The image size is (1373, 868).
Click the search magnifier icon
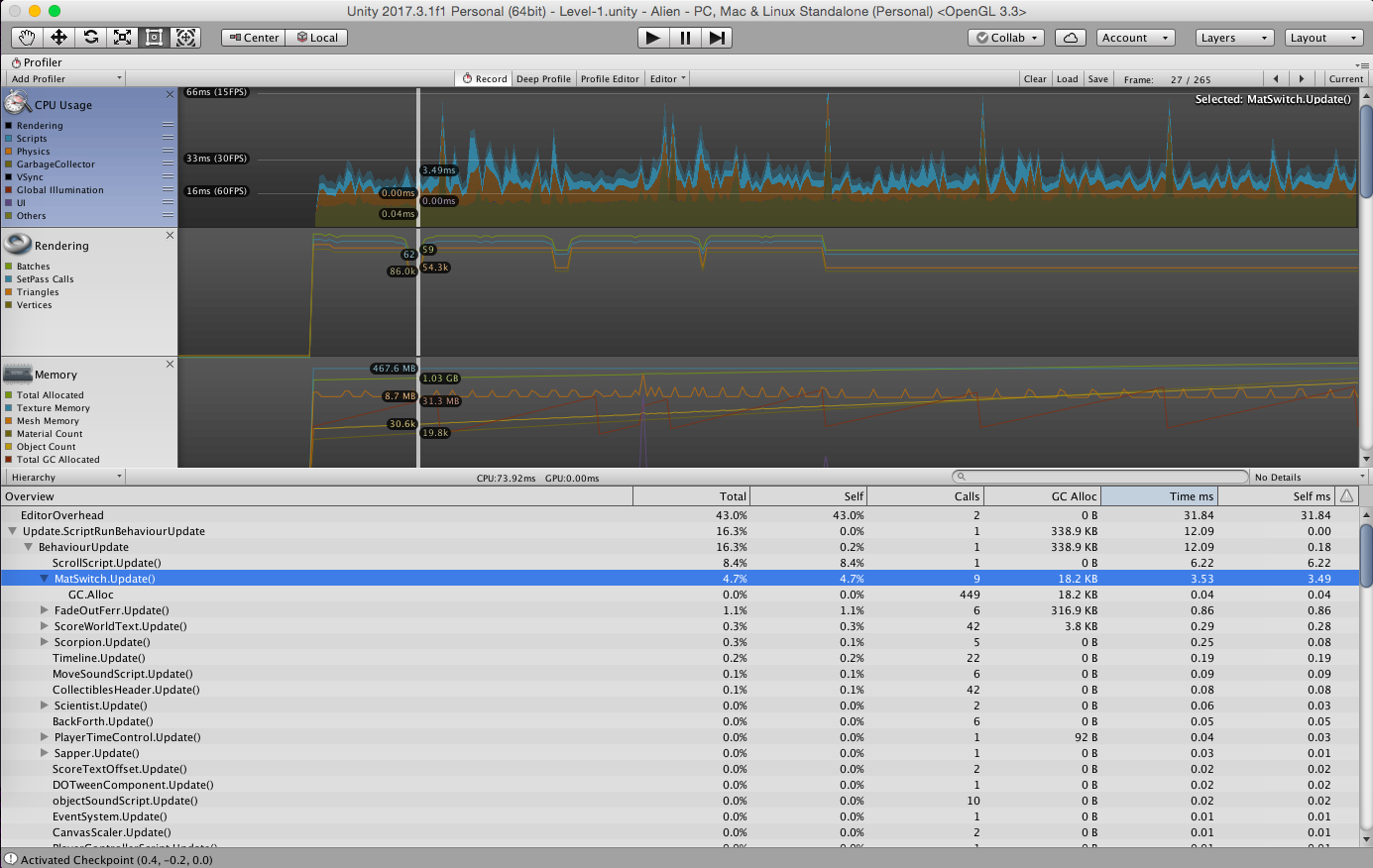[961, 477]
